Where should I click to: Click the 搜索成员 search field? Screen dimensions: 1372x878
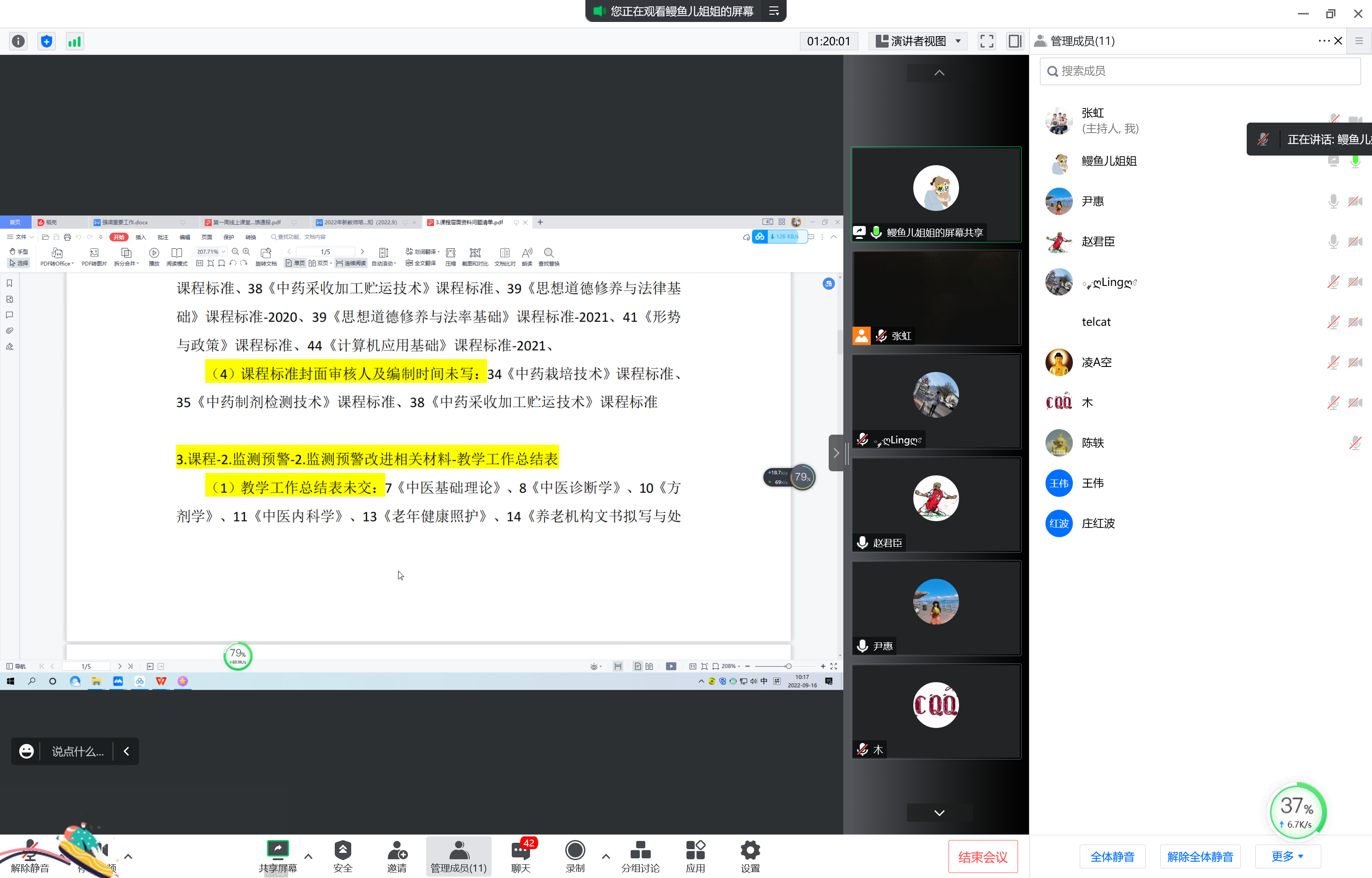tap(1200, 71)
